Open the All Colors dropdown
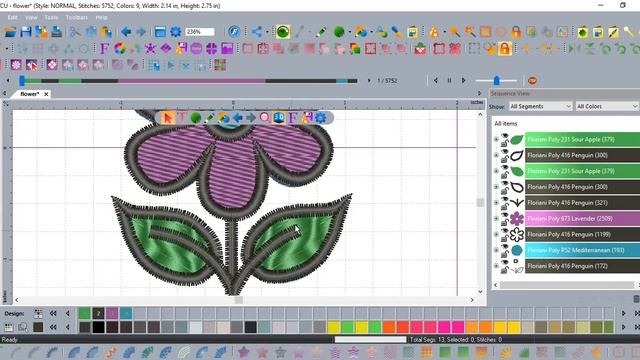This screenshot has height=360, width=640. pos(607,106)
